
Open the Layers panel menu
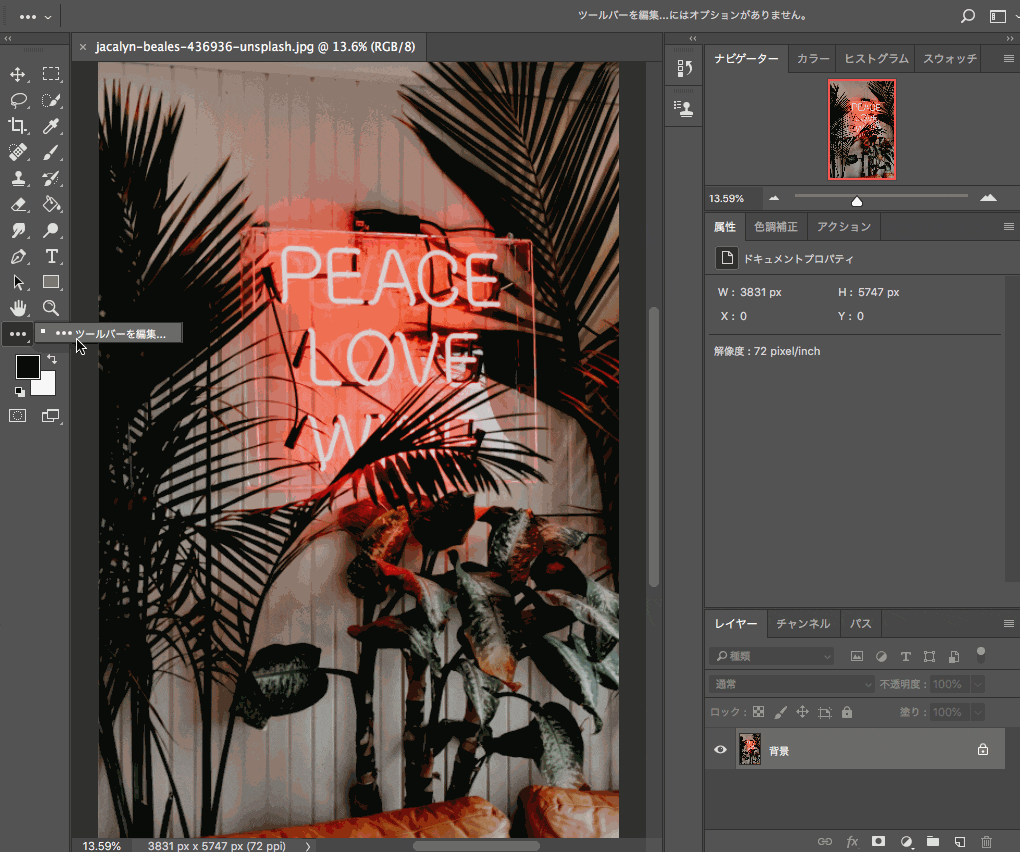click(x=1008, y=624)
